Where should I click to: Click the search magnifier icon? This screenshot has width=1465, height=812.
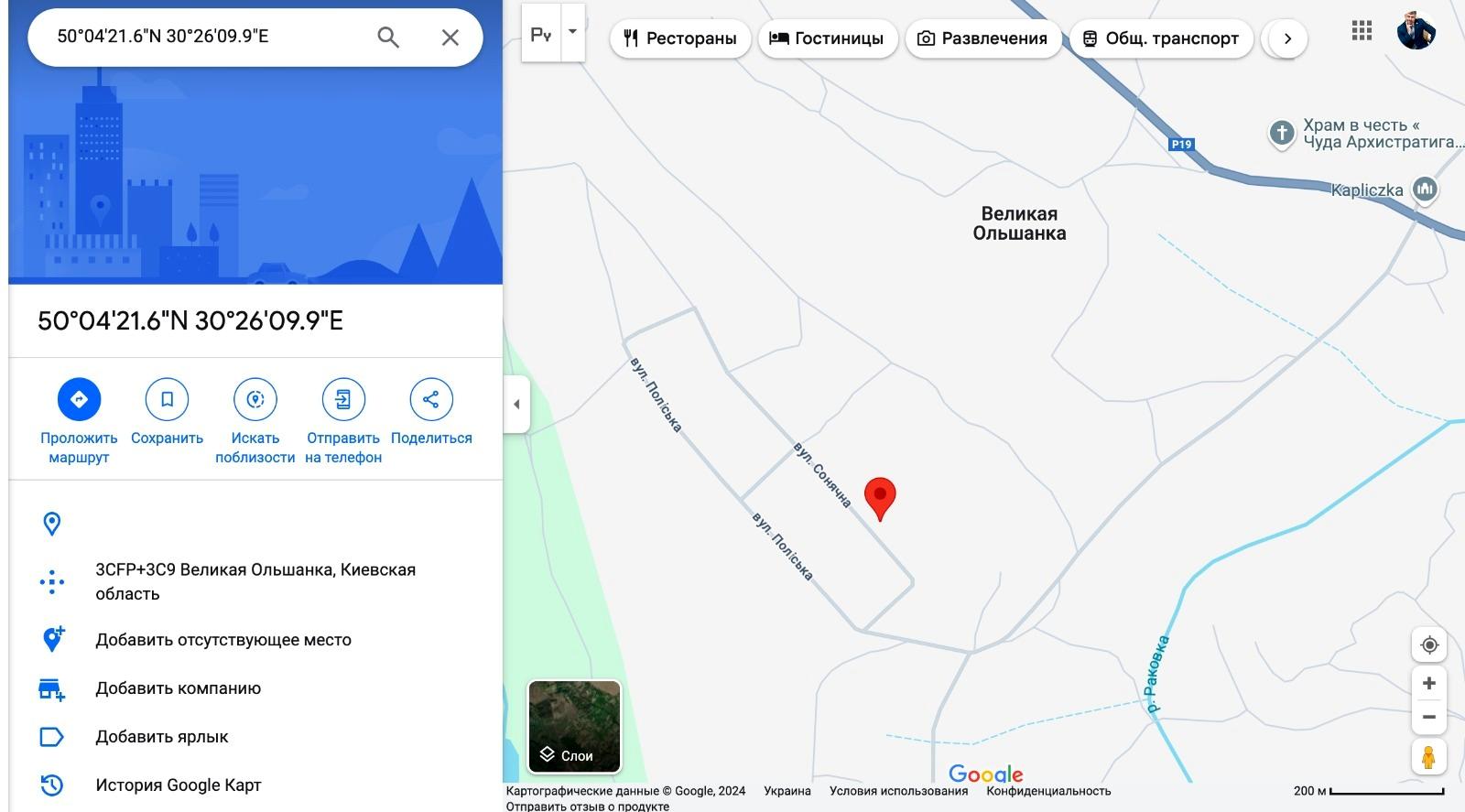point(388,38)
